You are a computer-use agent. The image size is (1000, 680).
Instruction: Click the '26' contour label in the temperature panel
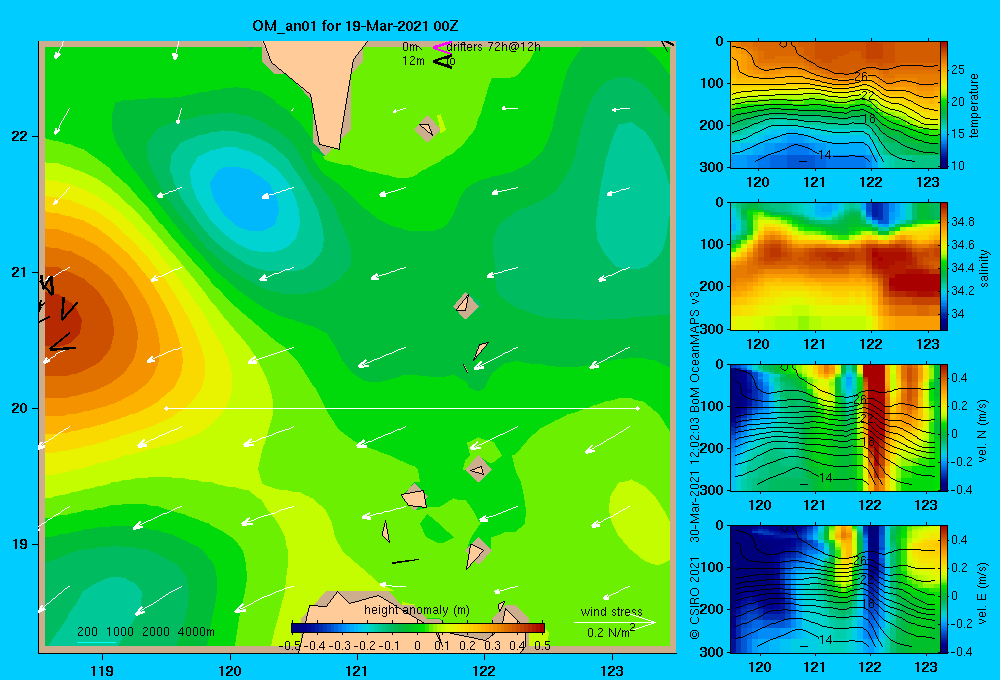[x=861, y=77]
